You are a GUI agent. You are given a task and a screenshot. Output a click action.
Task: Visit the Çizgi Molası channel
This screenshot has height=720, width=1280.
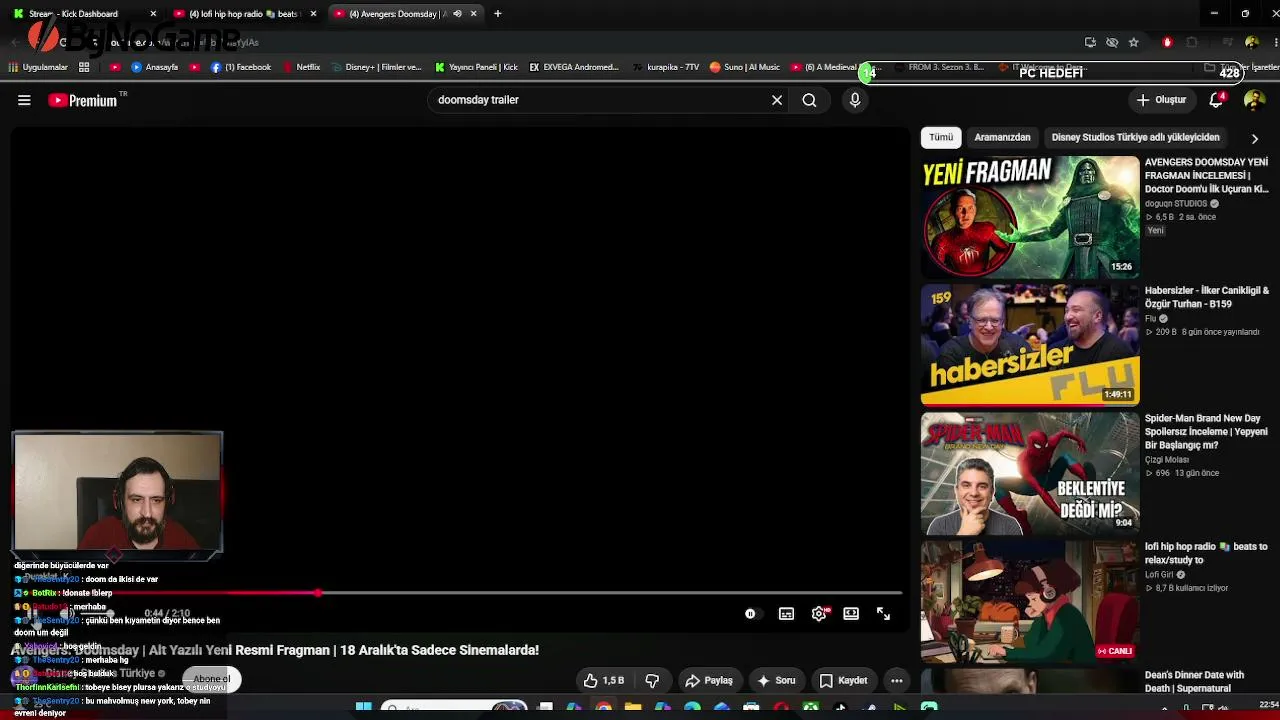pos(1166,460)
